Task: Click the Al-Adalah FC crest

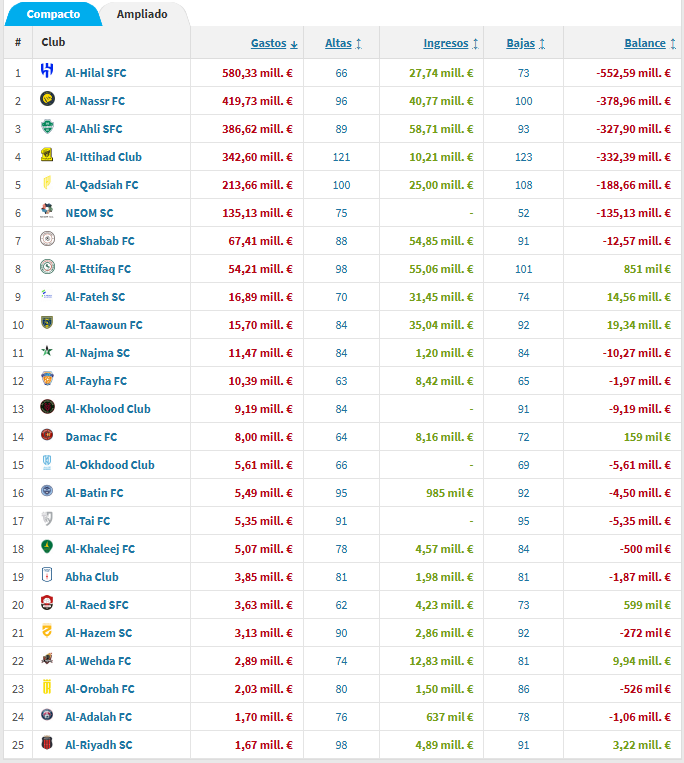Action: point(47,715)
